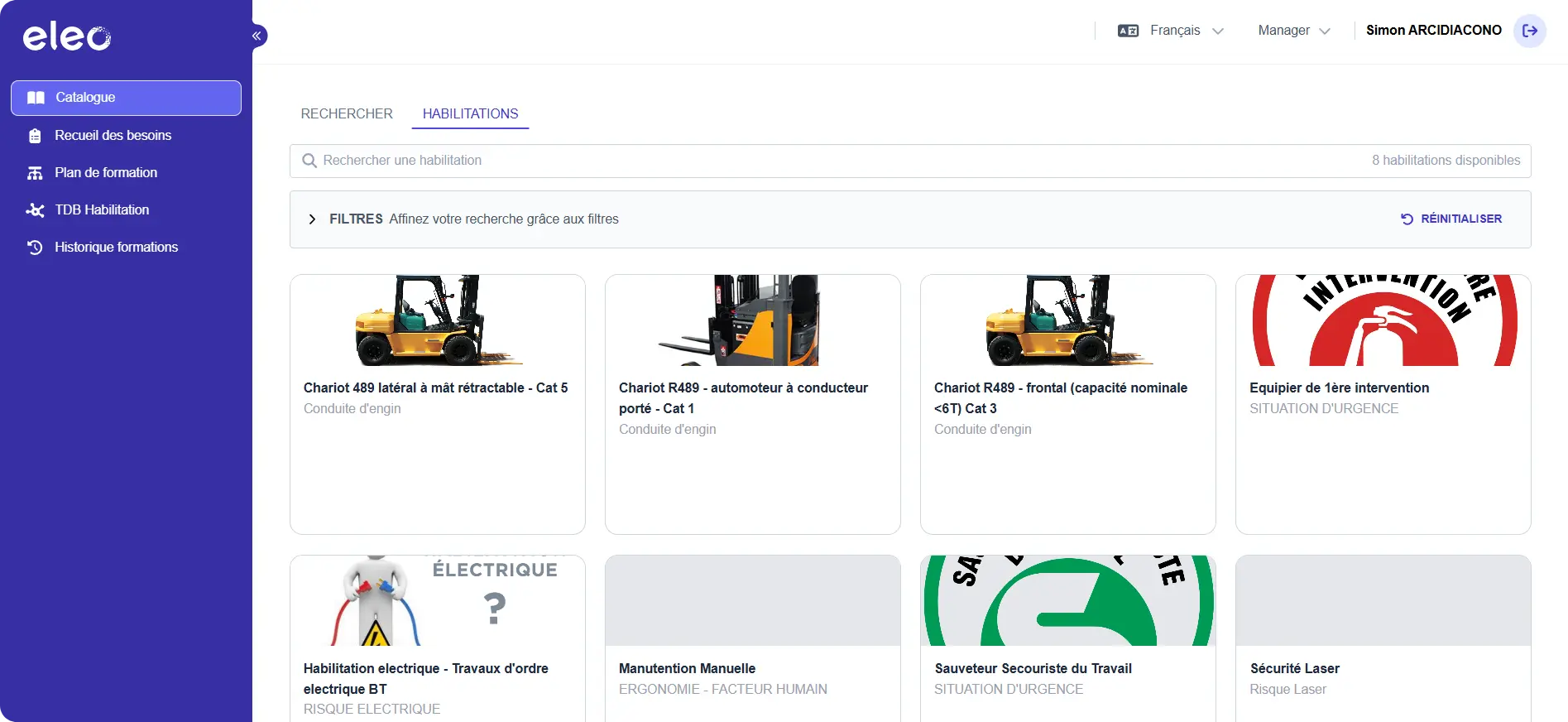
Task: Click RISQUE ELECTRIQUE category text
Action: [x=372, y=710]
